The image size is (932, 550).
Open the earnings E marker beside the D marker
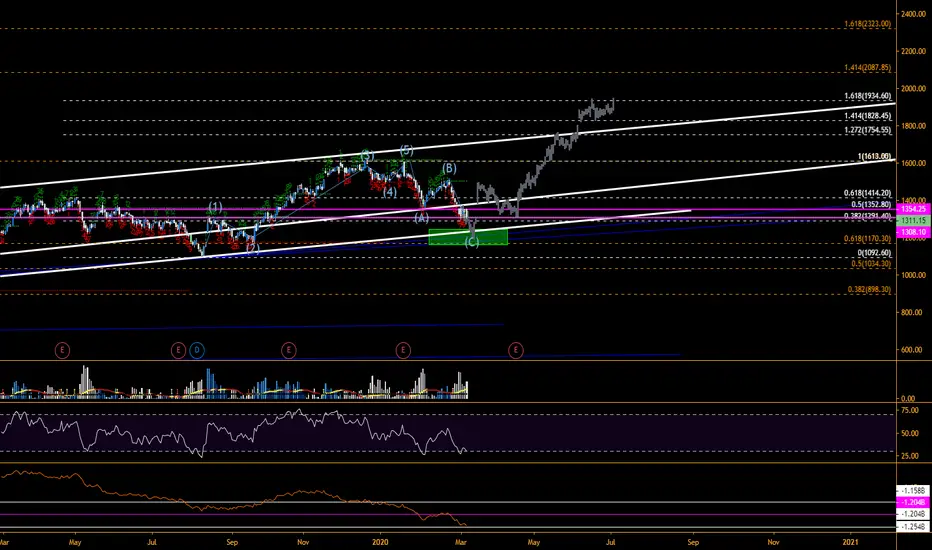click(x=178, y=350)
